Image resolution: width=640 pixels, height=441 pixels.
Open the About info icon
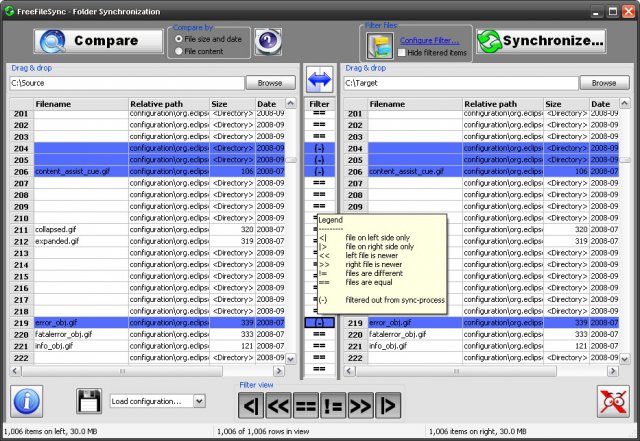pyautogui.click(x=27, y=401)
